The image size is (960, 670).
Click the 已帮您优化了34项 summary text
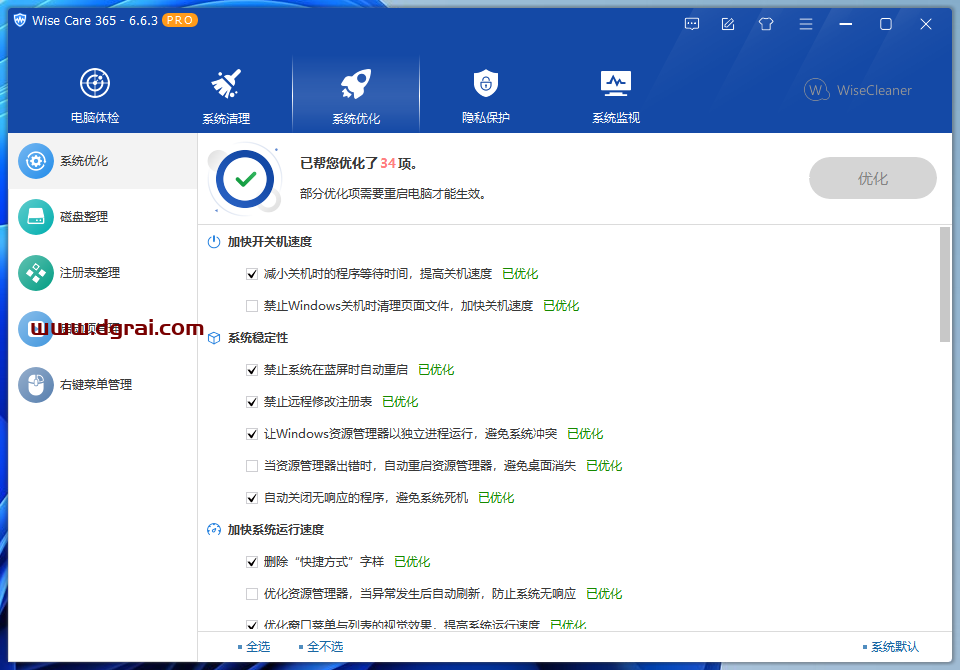click(359, 164)
